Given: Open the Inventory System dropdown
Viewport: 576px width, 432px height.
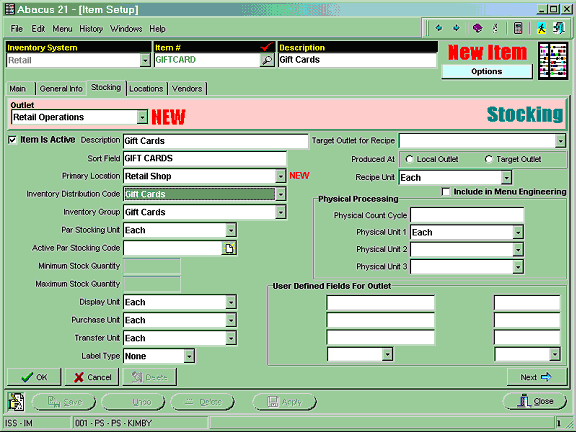Looking at the screenshot, I should point(145,60).
